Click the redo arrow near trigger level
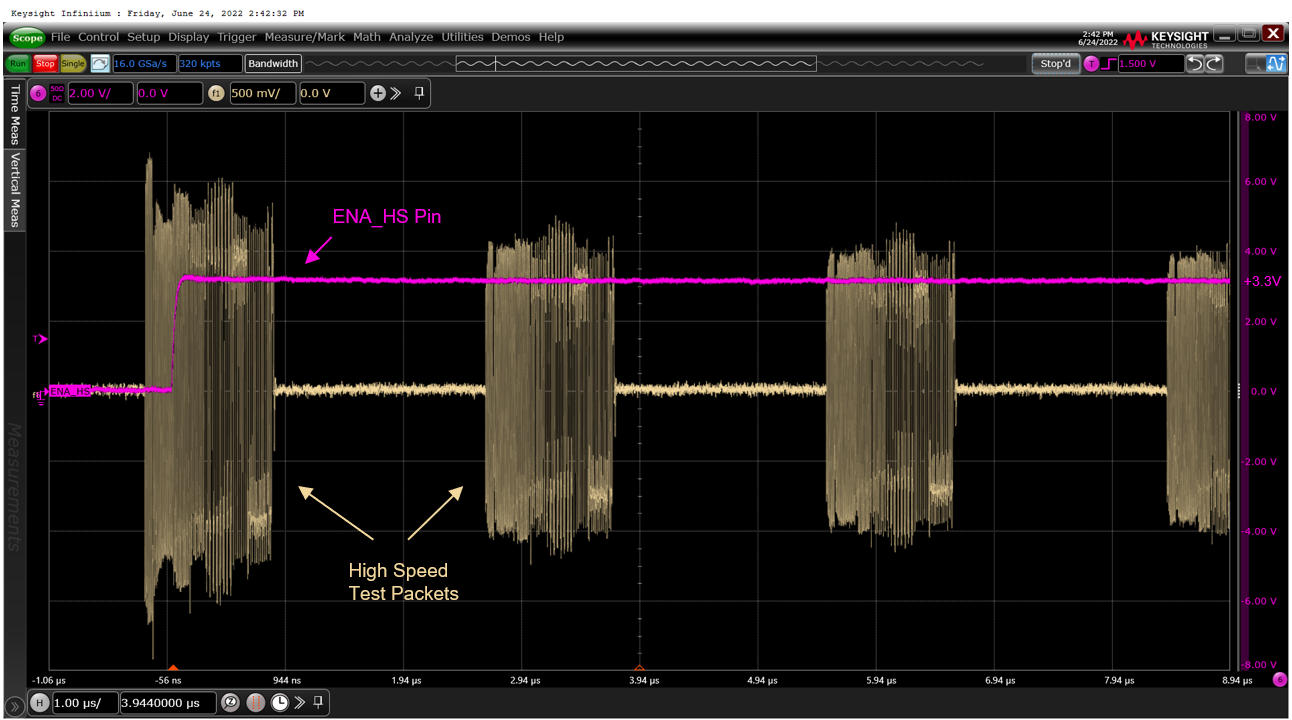 point(1214,64)
